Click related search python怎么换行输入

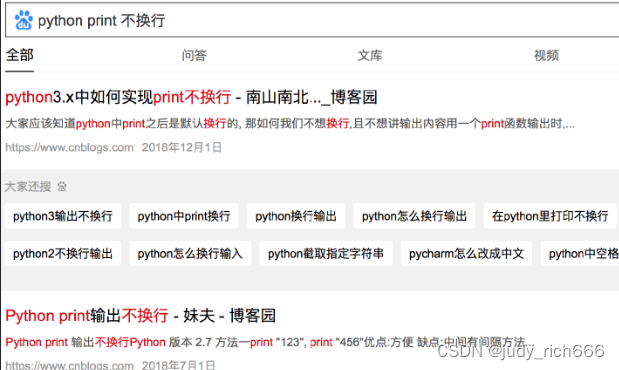click(190, 254)
